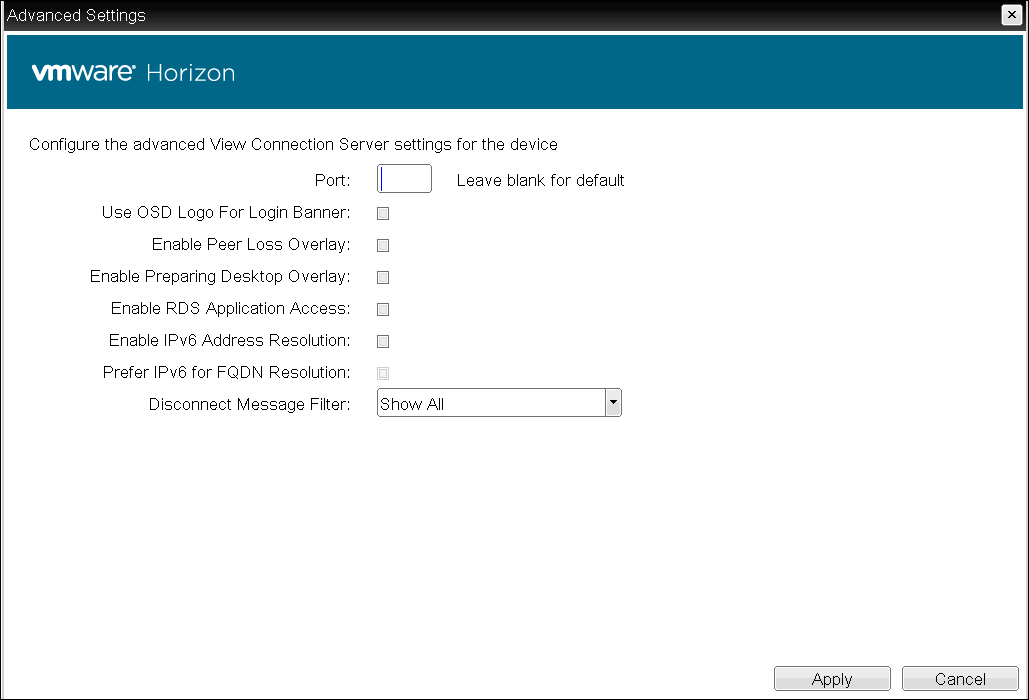The image size is (1029, 700).
Task: Check the Enable Peer Loss Overlay box
Action: click(383, 245)
